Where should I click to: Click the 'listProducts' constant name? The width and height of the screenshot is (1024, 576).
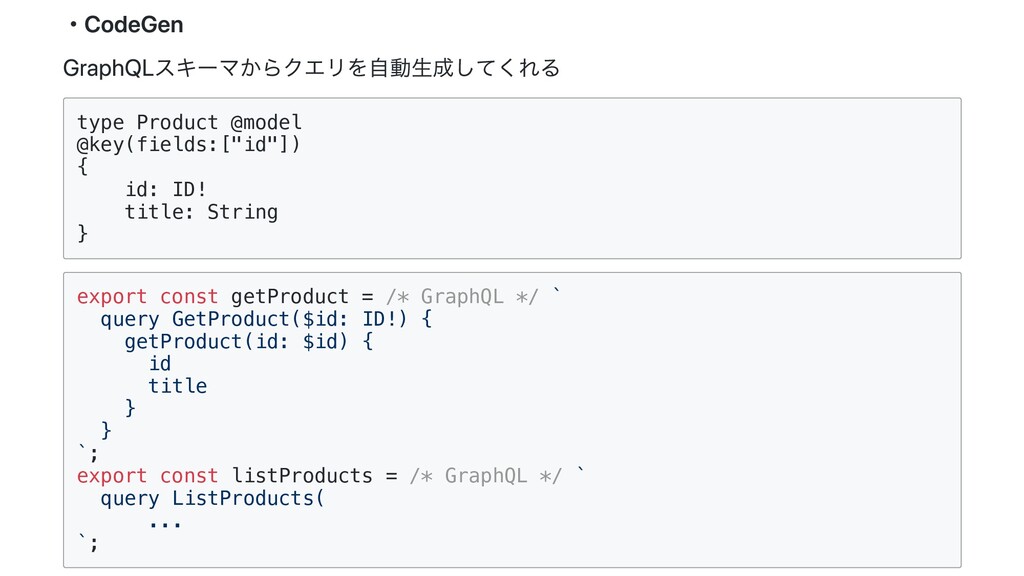[302, 475]
